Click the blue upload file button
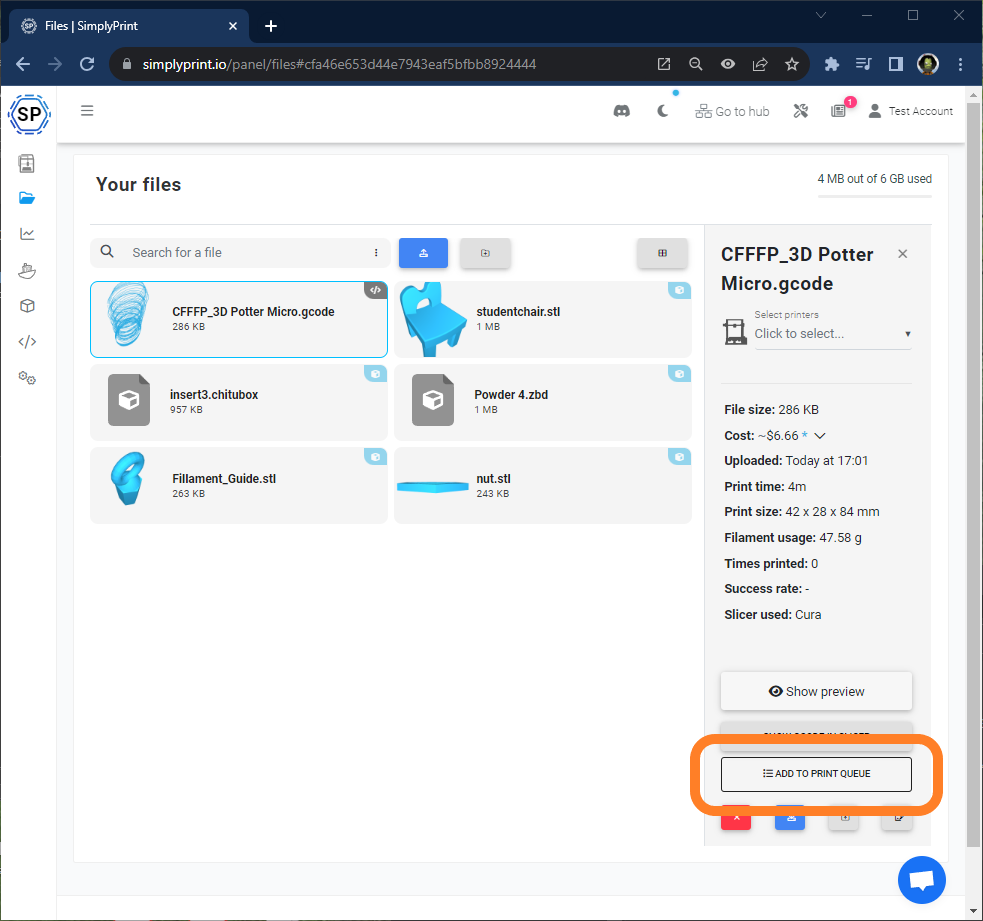Viewport: 983px width, 921px height. (x=423, y=253)
